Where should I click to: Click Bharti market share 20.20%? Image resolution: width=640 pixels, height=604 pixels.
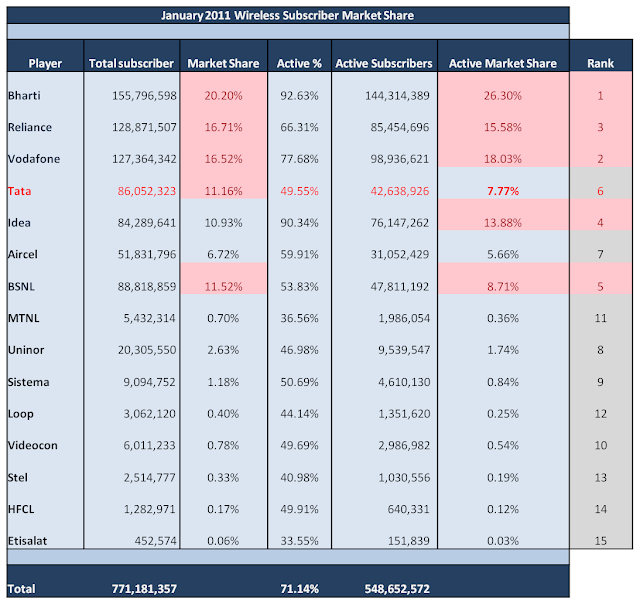(x=223, y=95)
